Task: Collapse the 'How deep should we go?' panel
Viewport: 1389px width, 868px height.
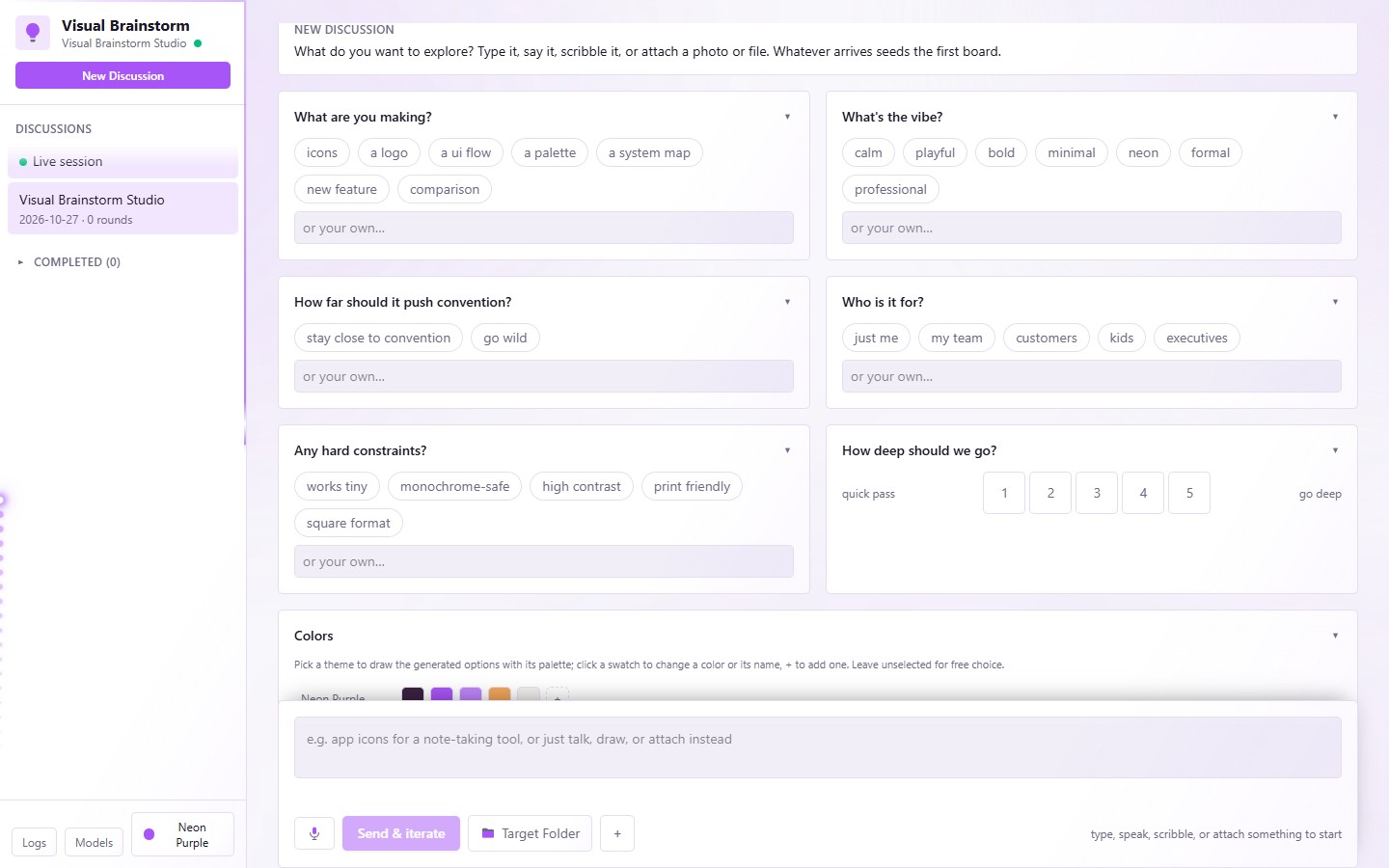Action: (1335, 450)
